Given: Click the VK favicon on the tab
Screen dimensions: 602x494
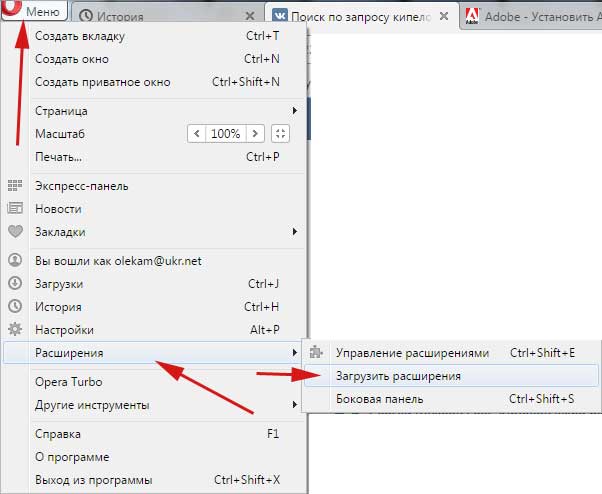Looking at the screenshot, I should [x=280, y=17].
